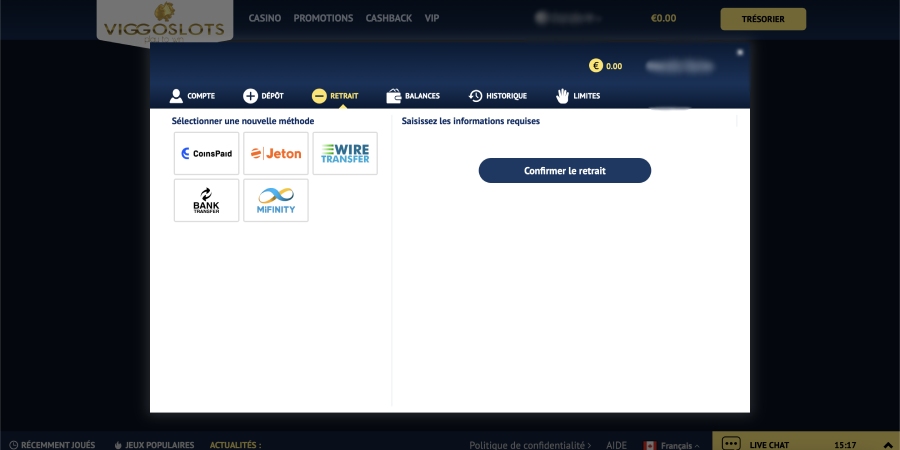The width and height of the screenshot is (900, 450).
Task: Expand the Live Chat panel arrow
Action: (x=889, y=443)
